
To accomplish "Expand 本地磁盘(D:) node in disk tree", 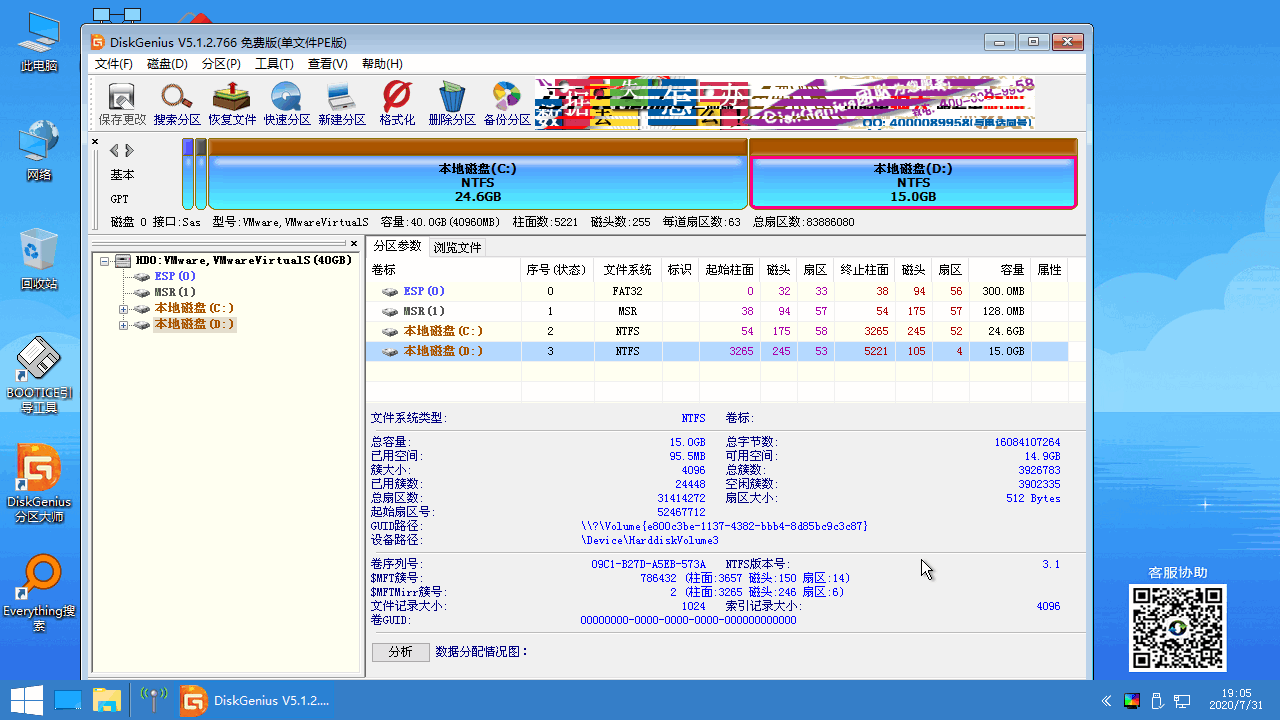I will (x=123, y=325).
